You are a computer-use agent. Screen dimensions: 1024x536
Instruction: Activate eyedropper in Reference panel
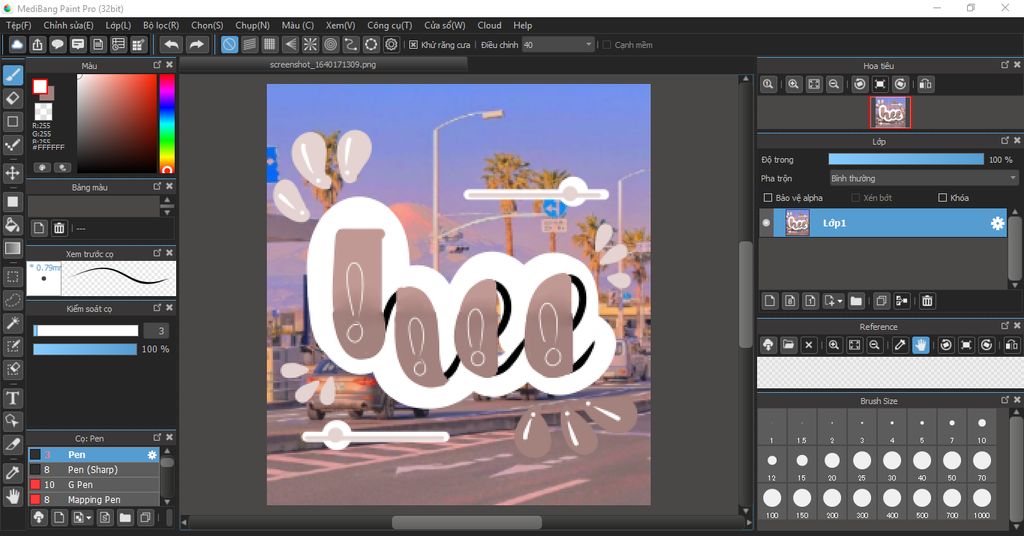[900, 345]
